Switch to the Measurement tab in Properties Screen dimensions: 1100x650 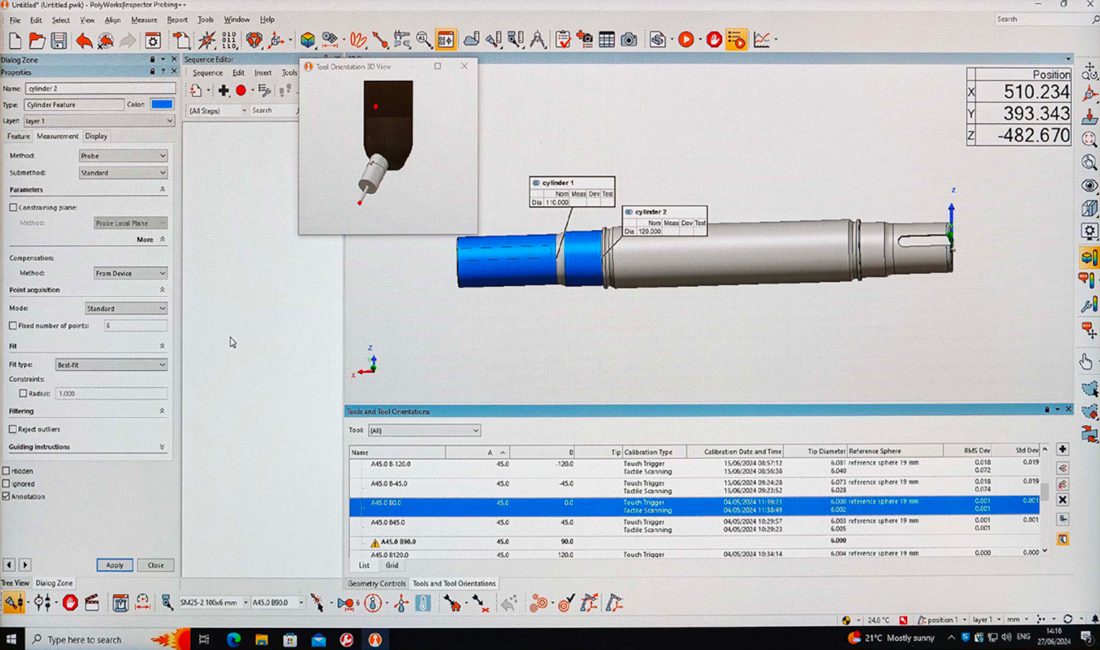coord(59,135)
